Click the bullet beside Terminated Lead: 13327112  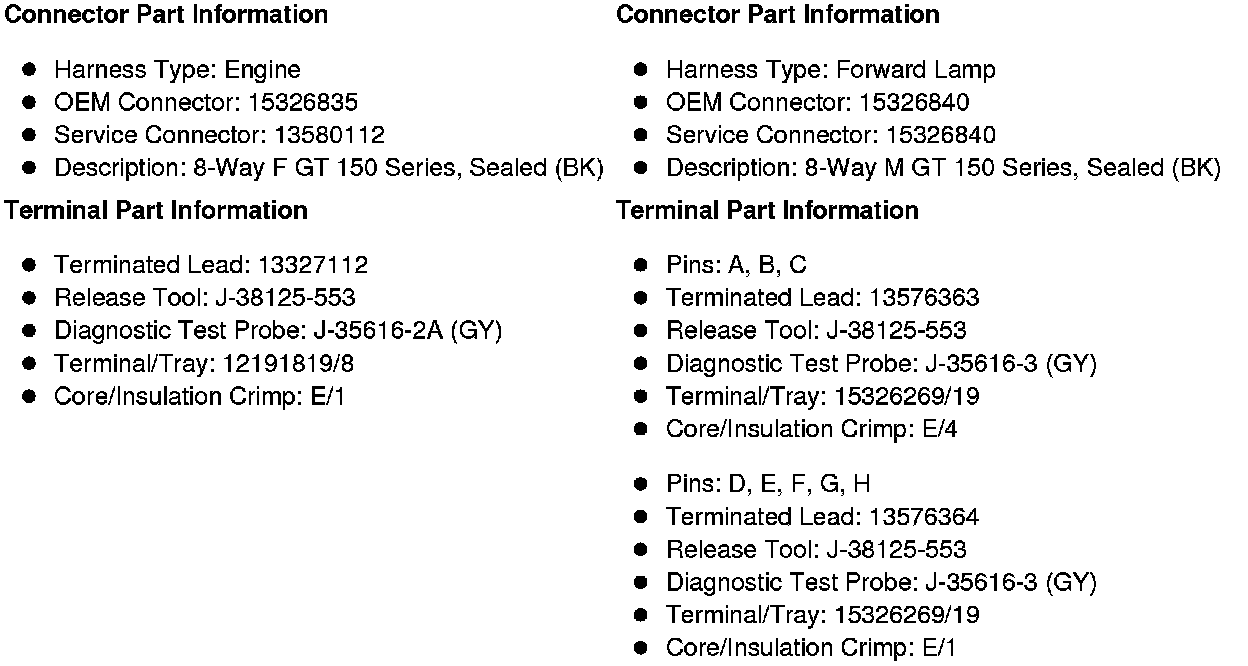(30, 265)
